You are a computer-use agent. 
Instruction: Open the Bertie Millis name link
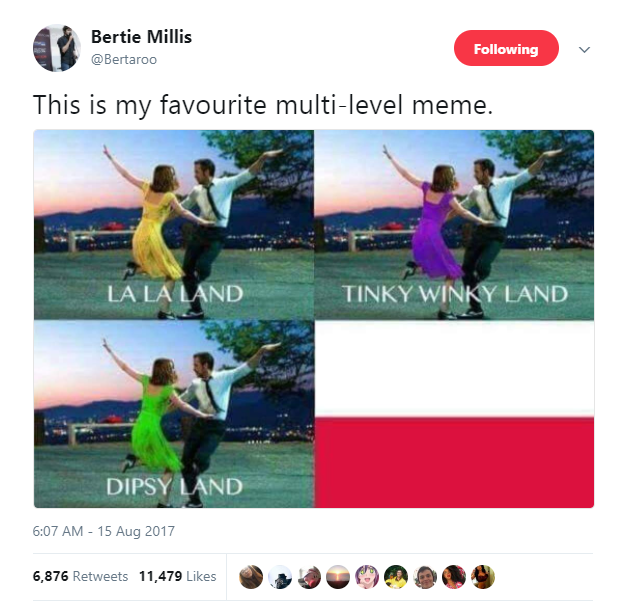pyautogui.click(x=141, y=37)
